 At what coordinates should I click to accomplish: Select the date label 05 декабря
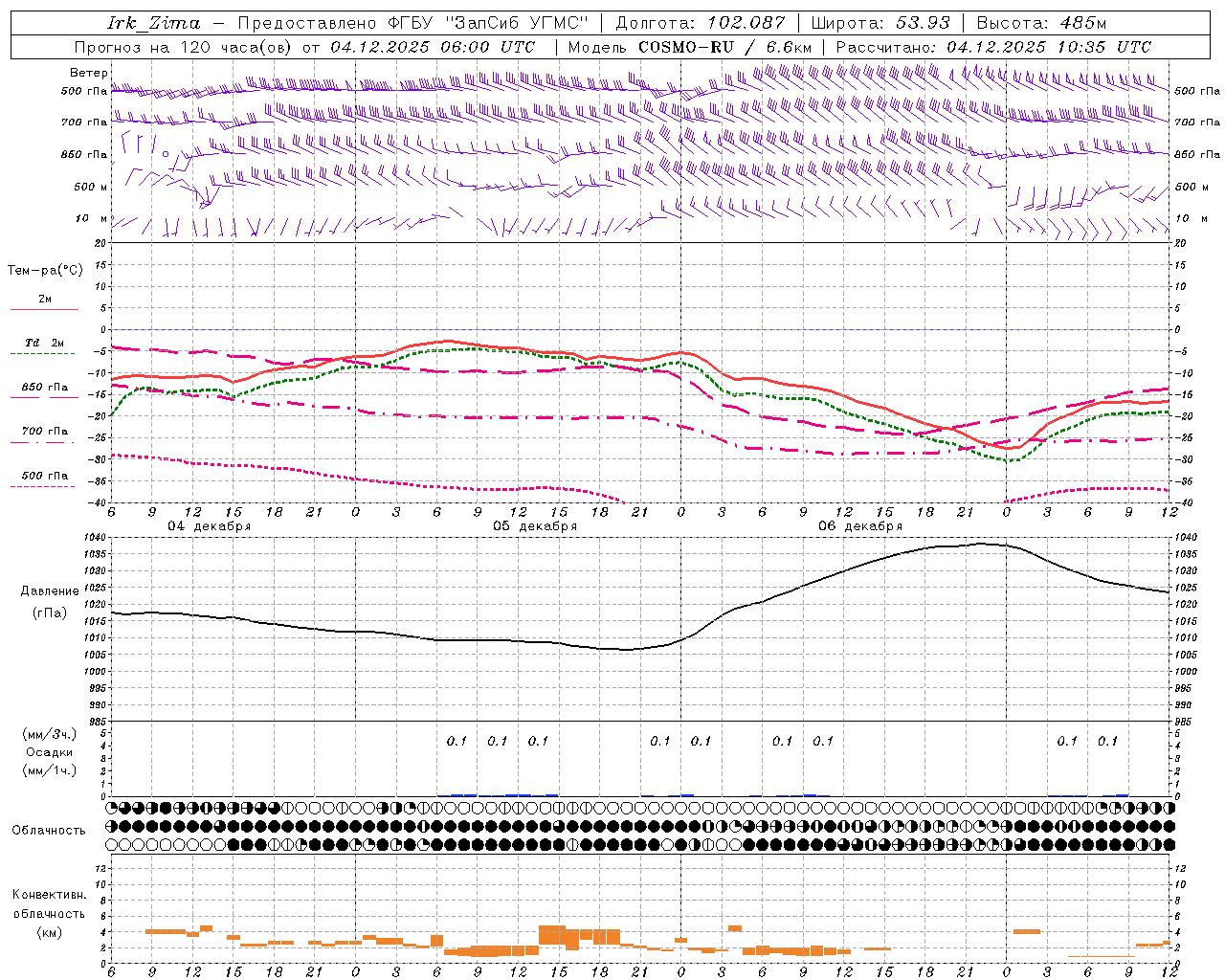pyautogui.click(x=535, y=526)
